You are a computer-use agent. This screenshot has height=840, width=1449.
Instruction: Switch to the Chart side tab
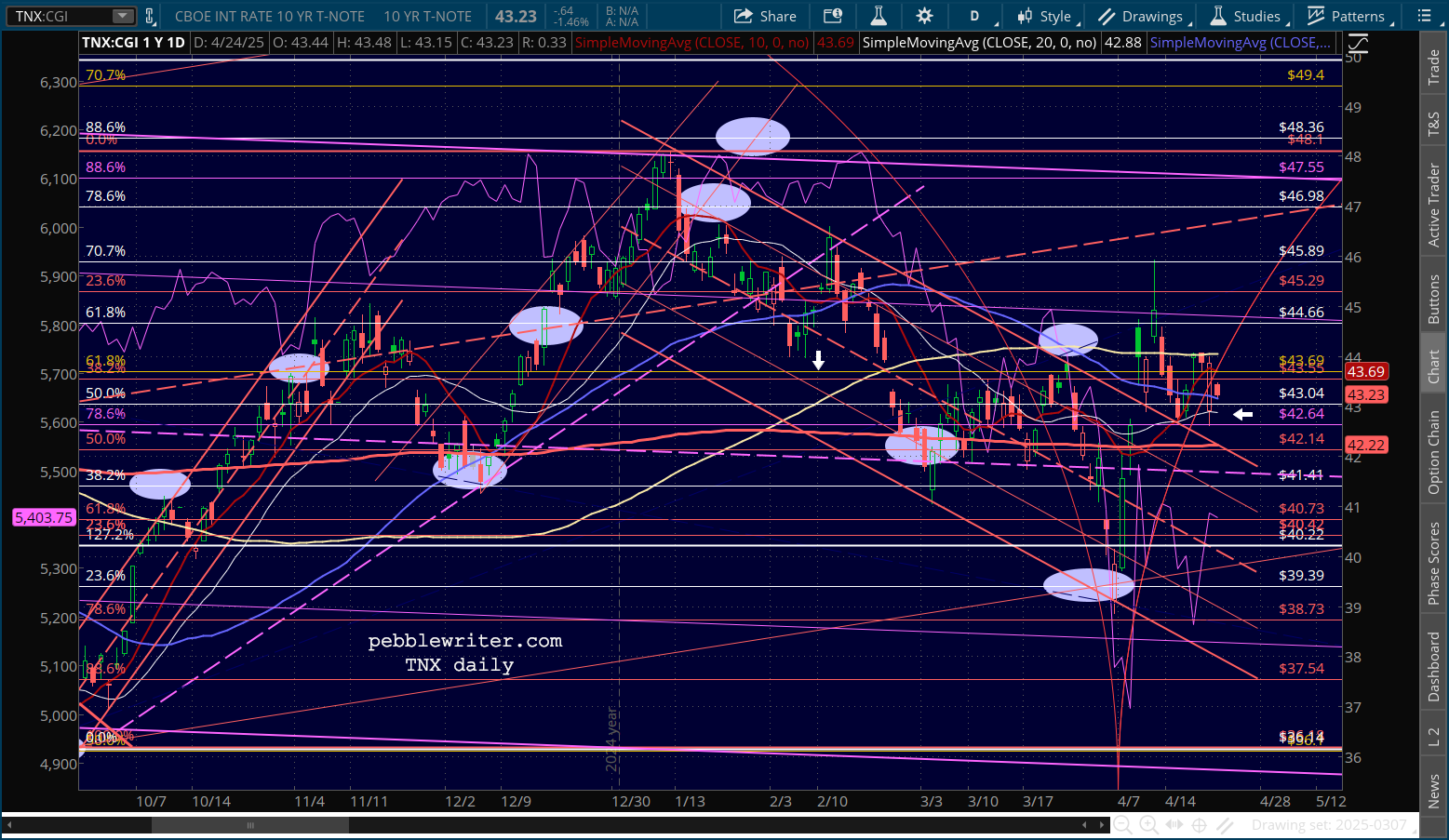(1434, 367)
